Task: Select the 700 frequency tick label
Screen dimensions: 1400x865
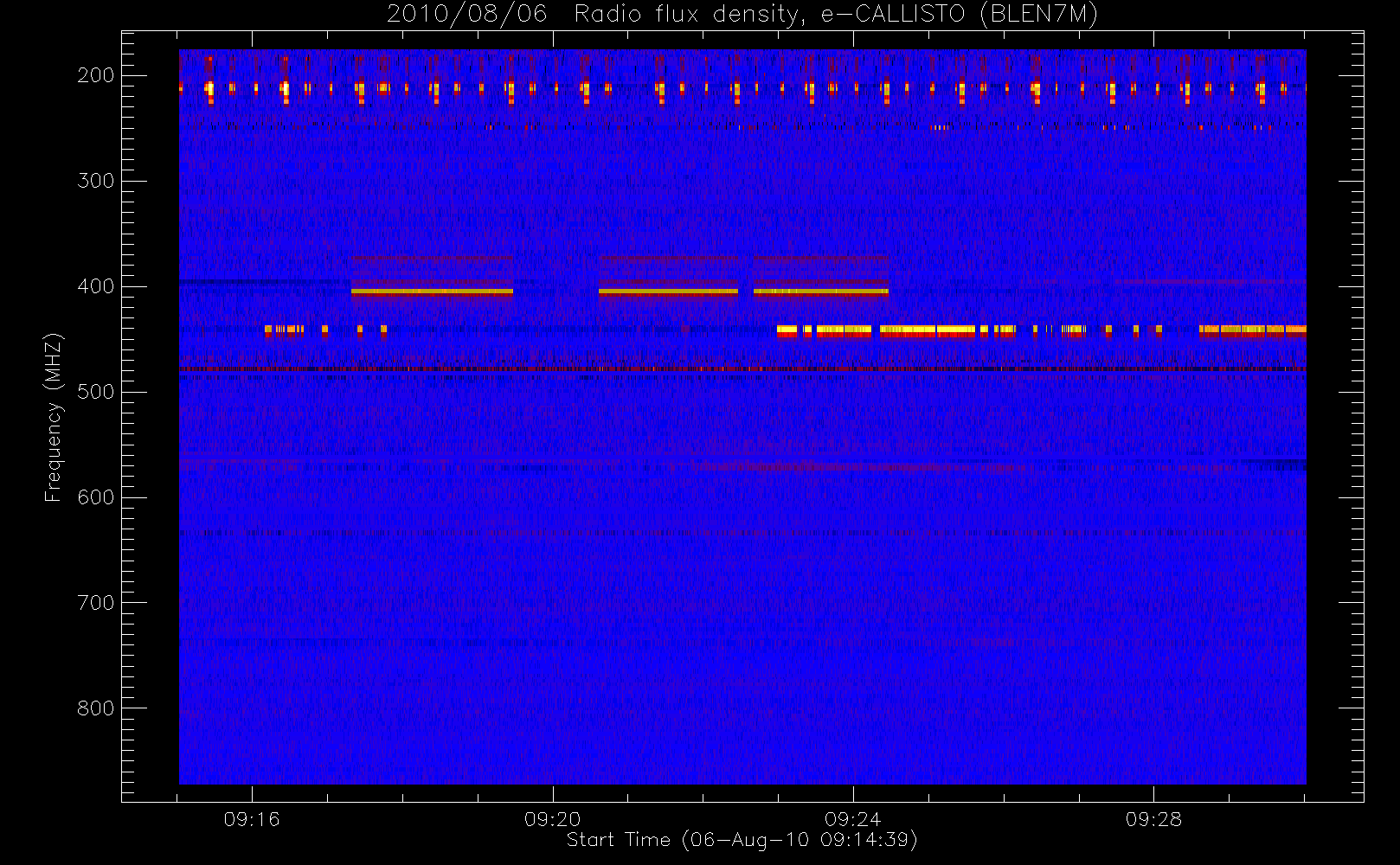Action: (95, 603)
